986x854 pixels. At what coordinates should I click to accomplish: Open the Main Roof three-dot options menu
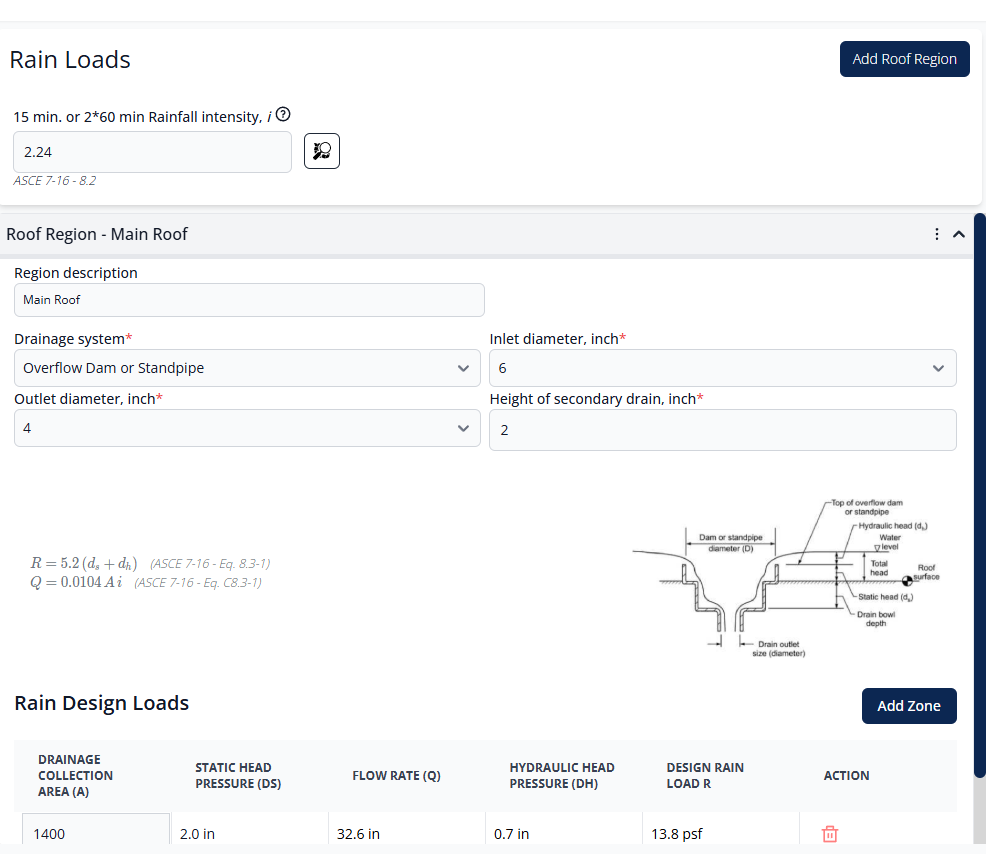[x=936, y=234]
